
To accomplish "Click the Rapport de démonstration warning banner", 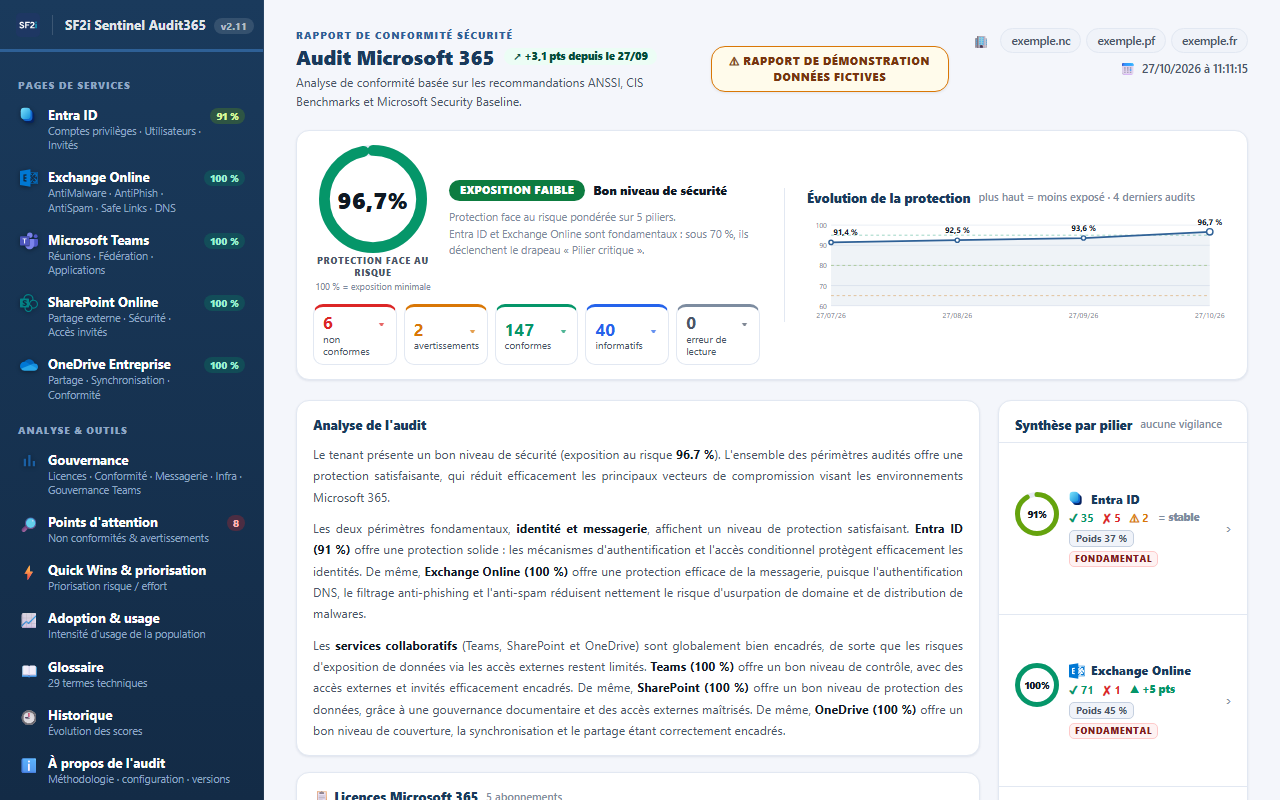I will [x=830, y=69].
